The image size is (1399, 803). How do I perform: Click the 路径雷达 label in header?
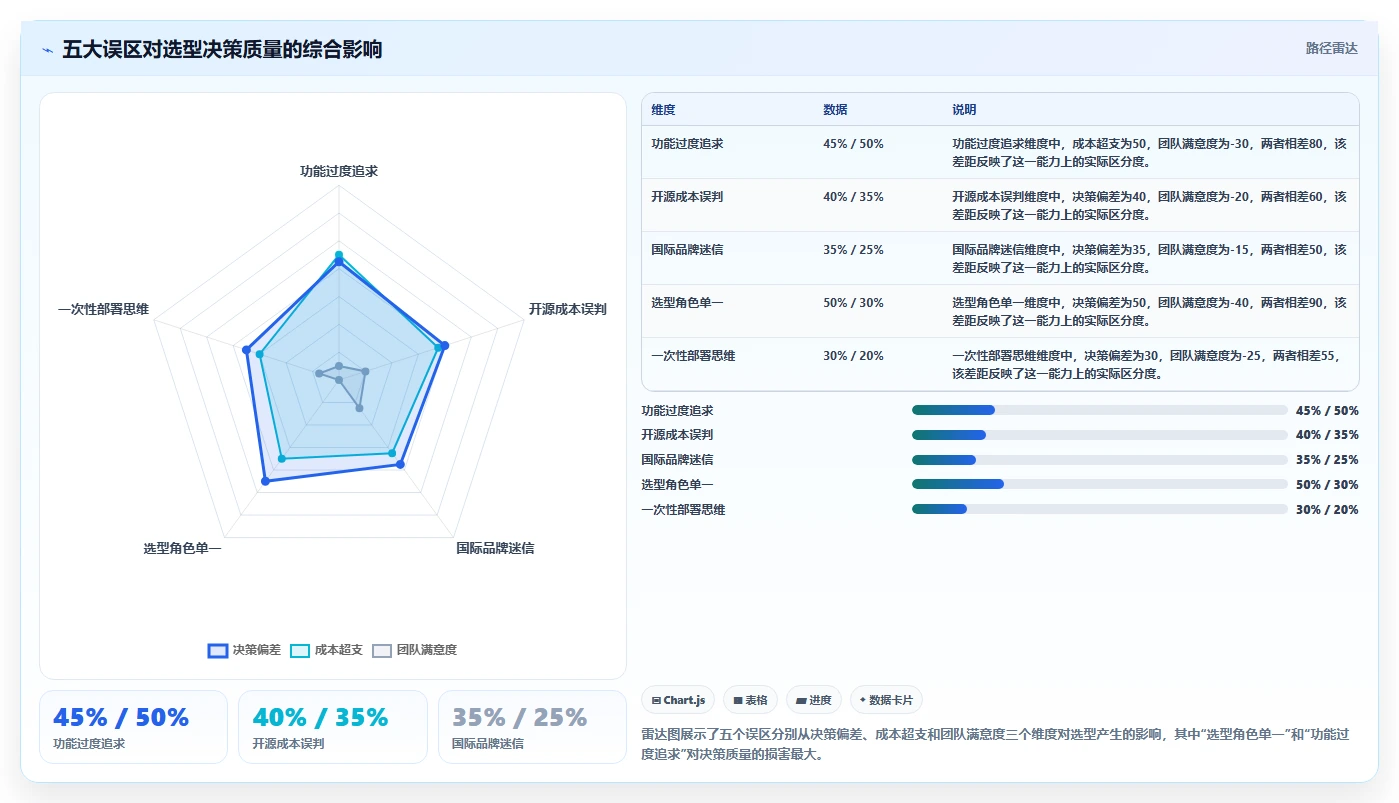point(1331,48)
